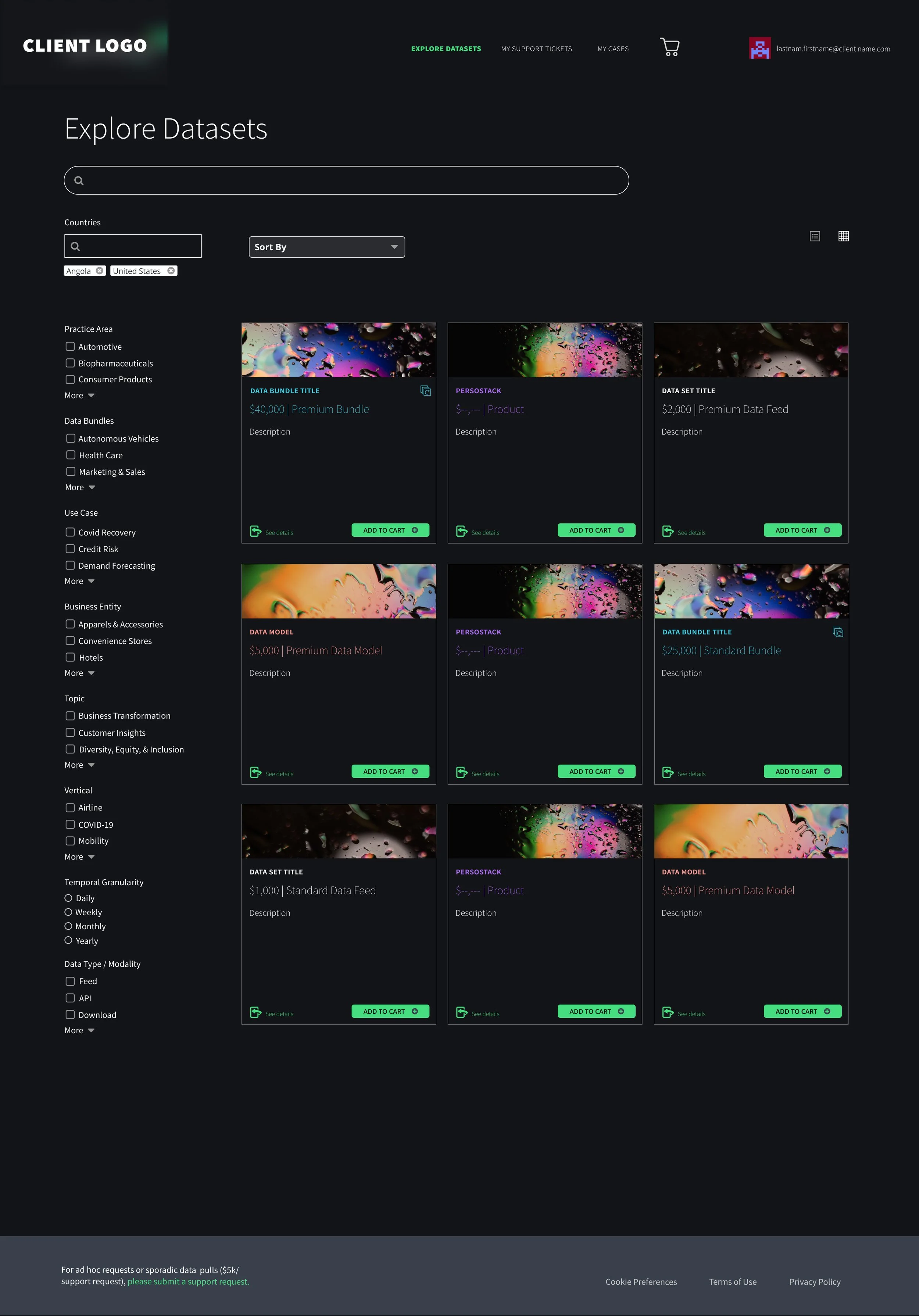The width and height of the screenshot is (919, 1316).
Task: Click See details icon on Premium Data Feed
Action: [x=668, y=531]
